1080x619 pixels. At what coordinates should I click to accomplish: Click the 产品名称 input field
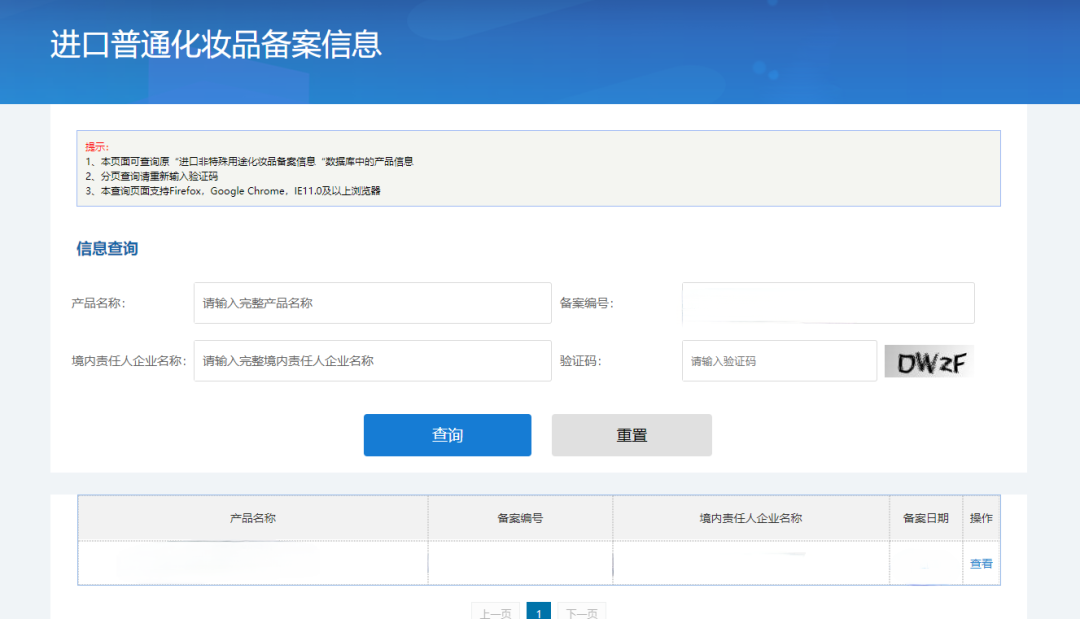[x=372, y=303]
